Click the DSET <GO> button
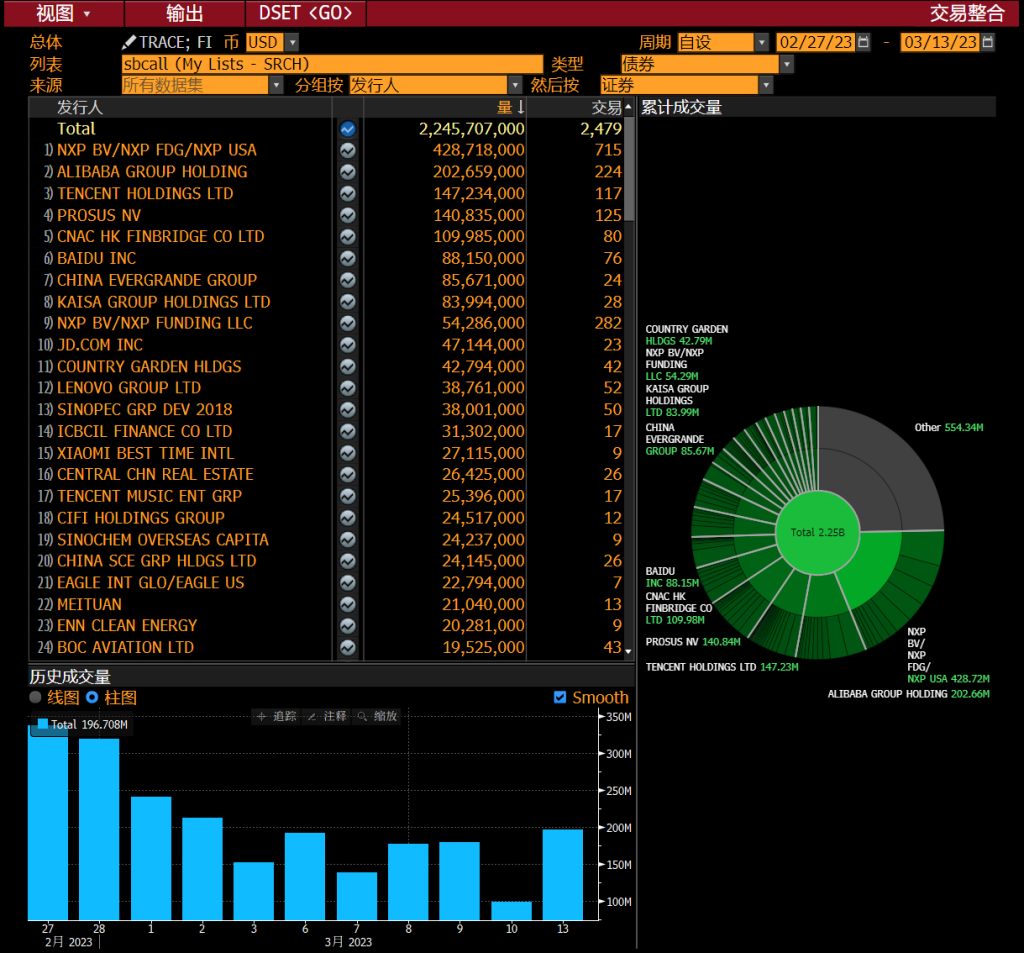 (x=305, y=13)
